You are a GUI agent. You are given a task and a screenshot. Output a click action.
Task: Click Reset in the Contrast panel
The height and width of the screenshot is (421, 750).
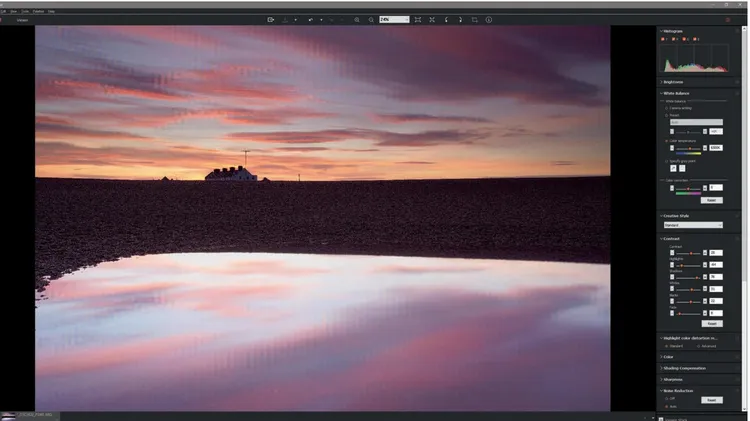coord(711,324)
